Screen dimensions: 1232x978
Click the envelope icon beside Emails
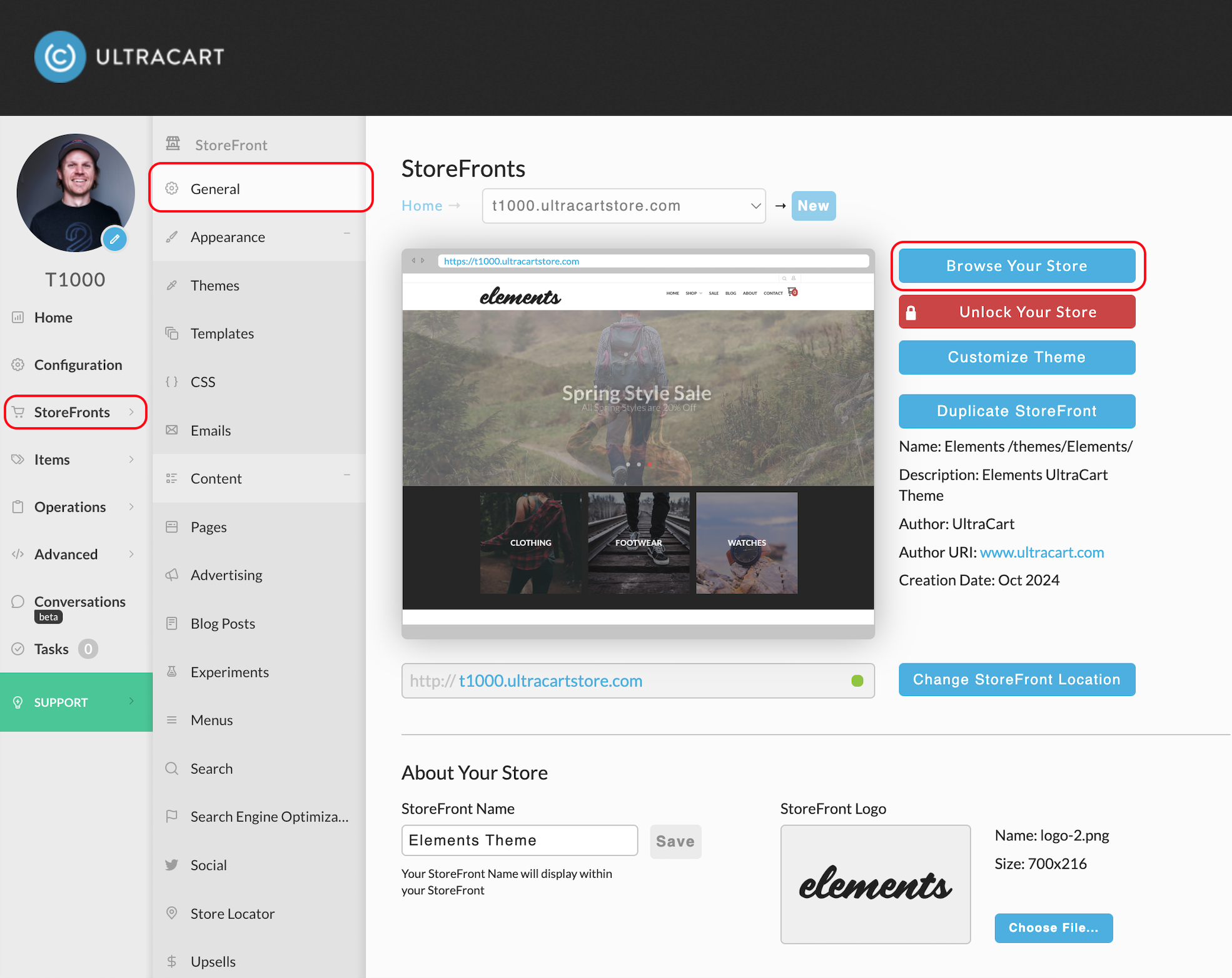pos(172,430)
